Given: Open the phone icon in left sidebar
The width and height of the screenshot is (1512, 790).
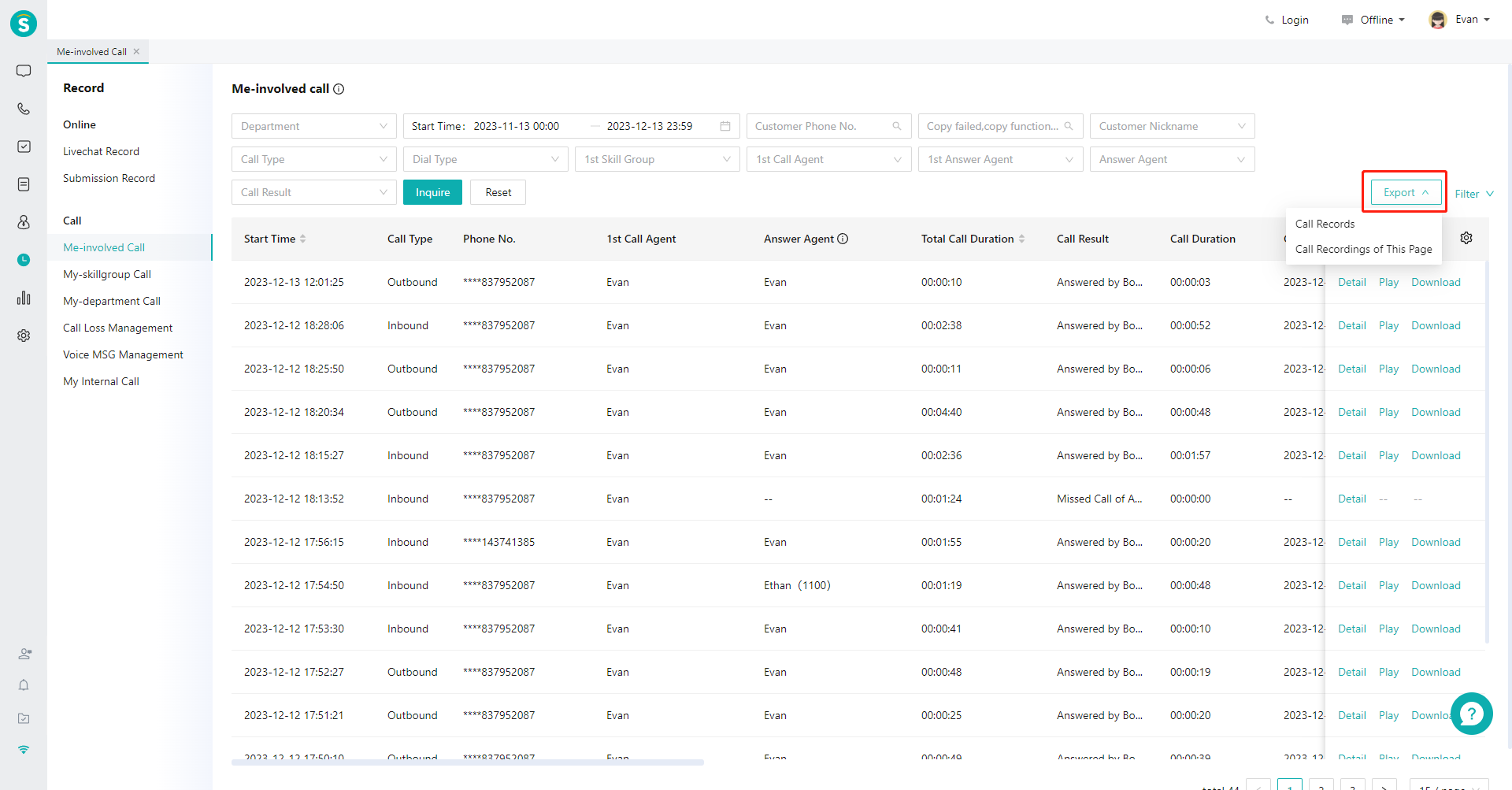Looking at the screenshot, I should (x=24, y=109).
